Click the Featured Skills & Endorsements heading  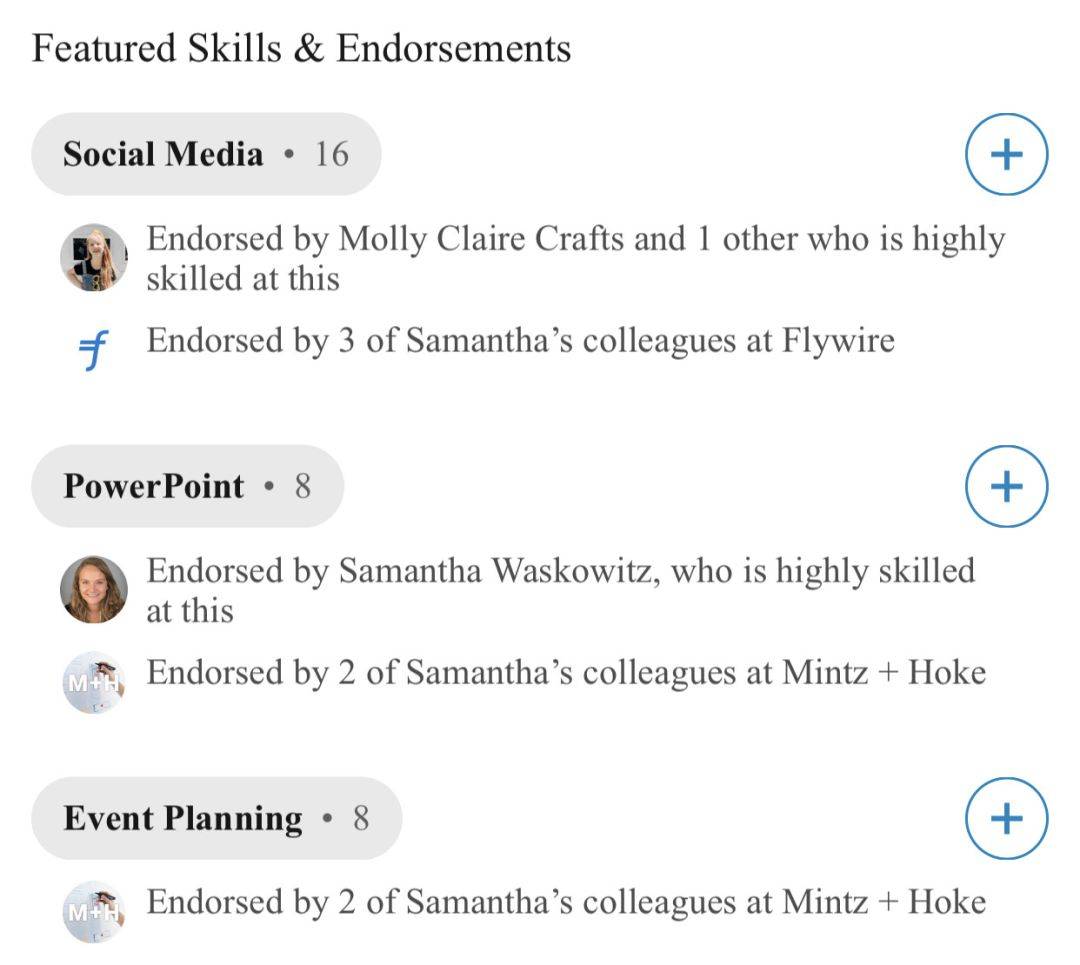click(x=302, y=49)
